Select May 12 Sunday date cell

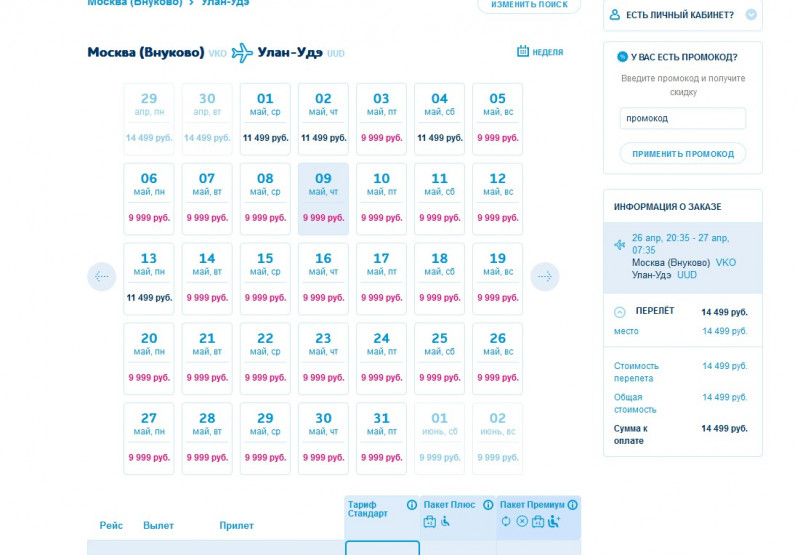[498, 199]
